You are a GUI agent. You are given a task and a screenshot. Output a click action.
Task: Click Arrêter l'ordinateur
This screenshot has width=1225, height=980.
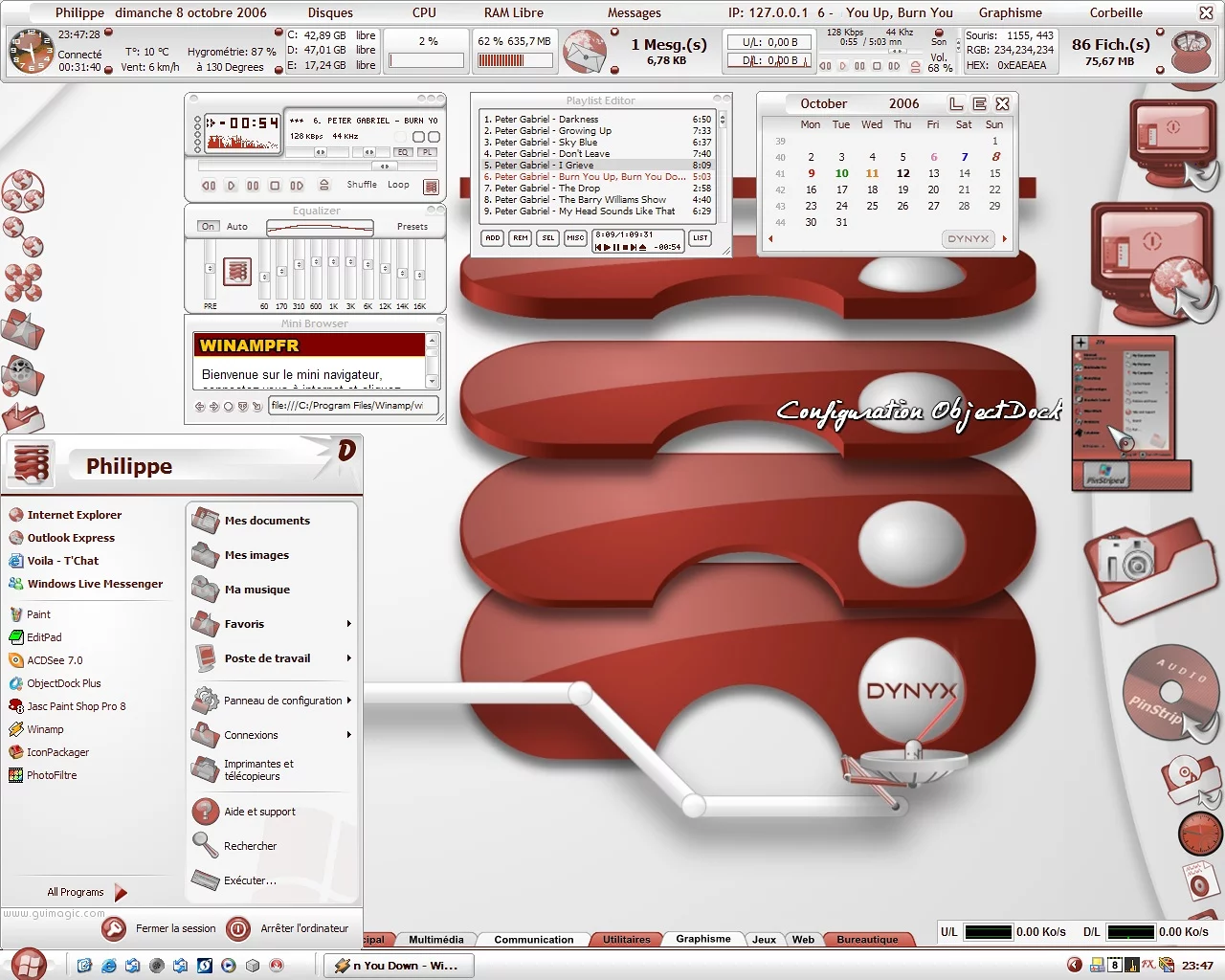click(304, 928)
